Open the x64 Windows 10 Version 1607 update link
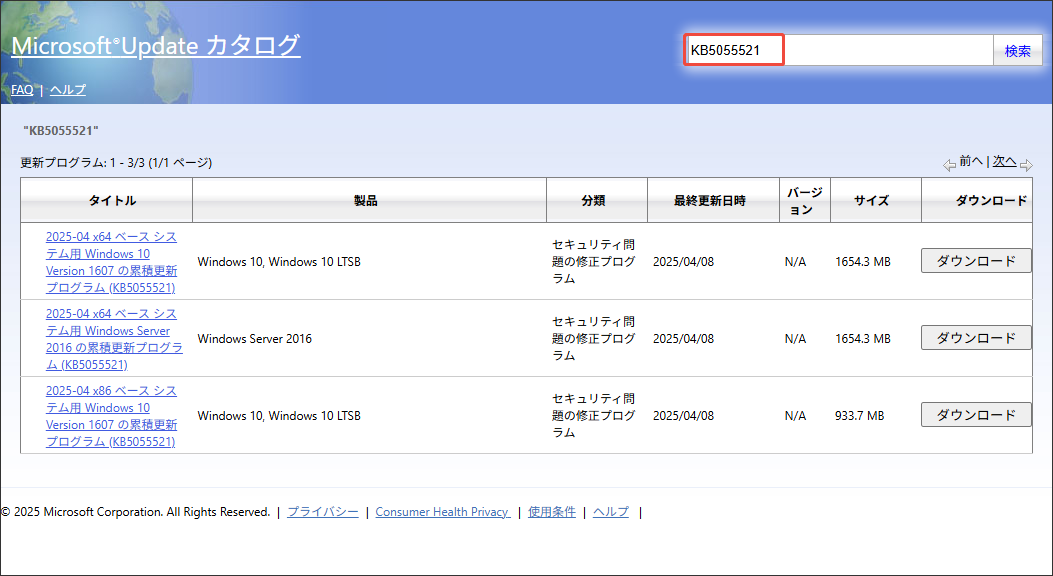 coord(111,262)
